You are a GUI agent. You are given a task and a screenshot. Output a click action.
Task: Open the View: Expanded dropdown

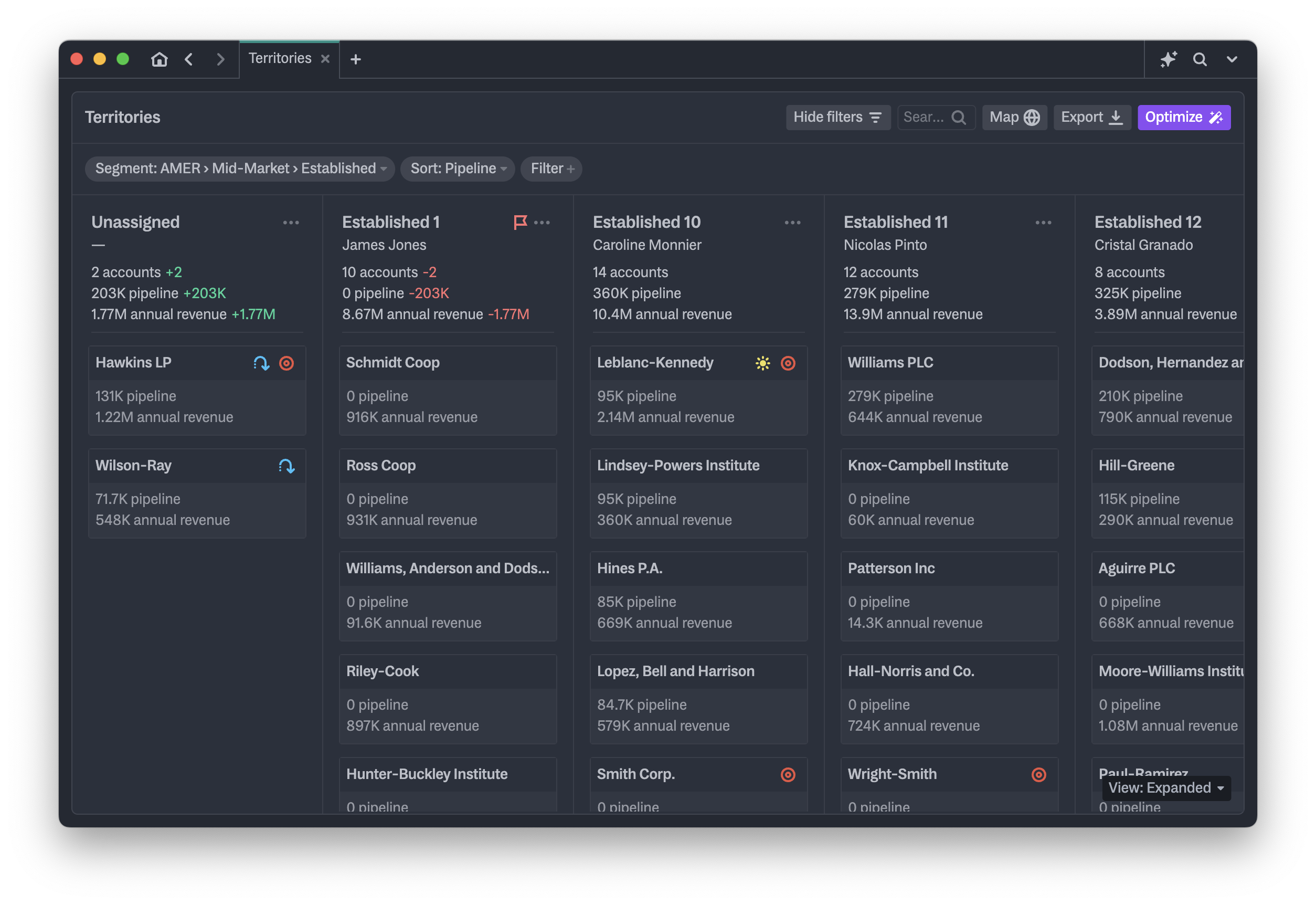(1166, 787)
